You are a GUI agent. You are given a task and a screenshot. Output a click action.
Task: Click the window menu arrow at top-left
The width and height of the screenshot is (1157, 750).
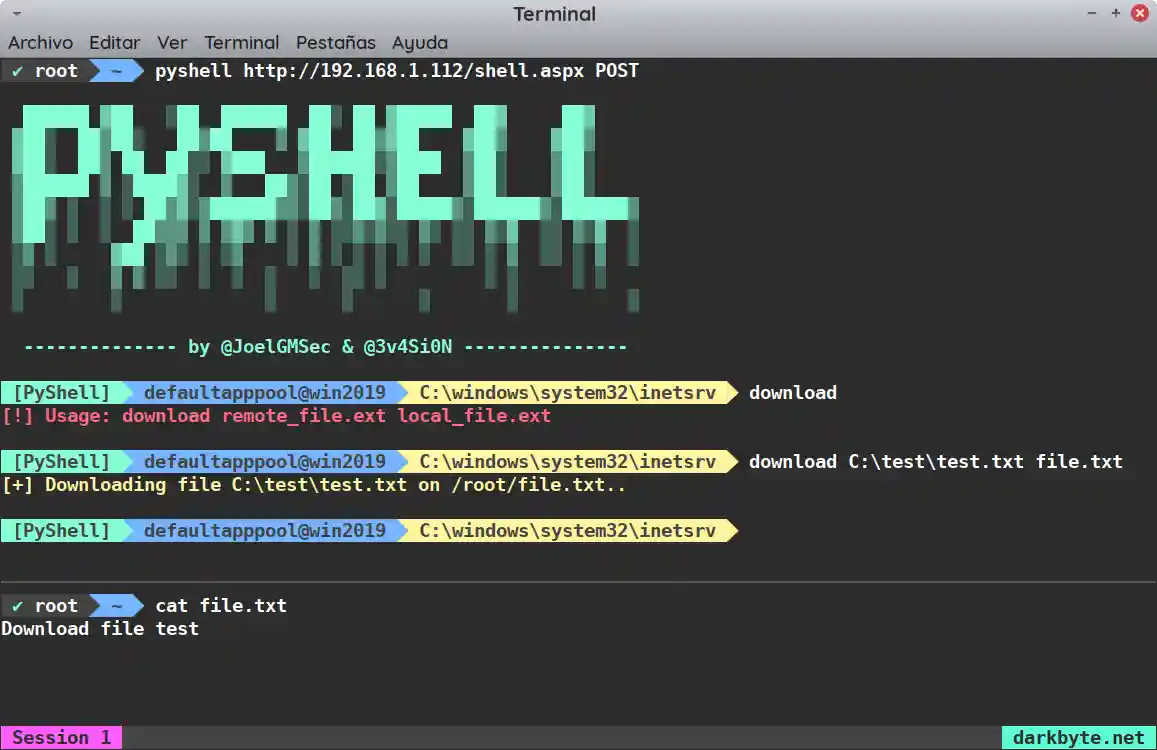pyautogui.click(x=16, y=14)
